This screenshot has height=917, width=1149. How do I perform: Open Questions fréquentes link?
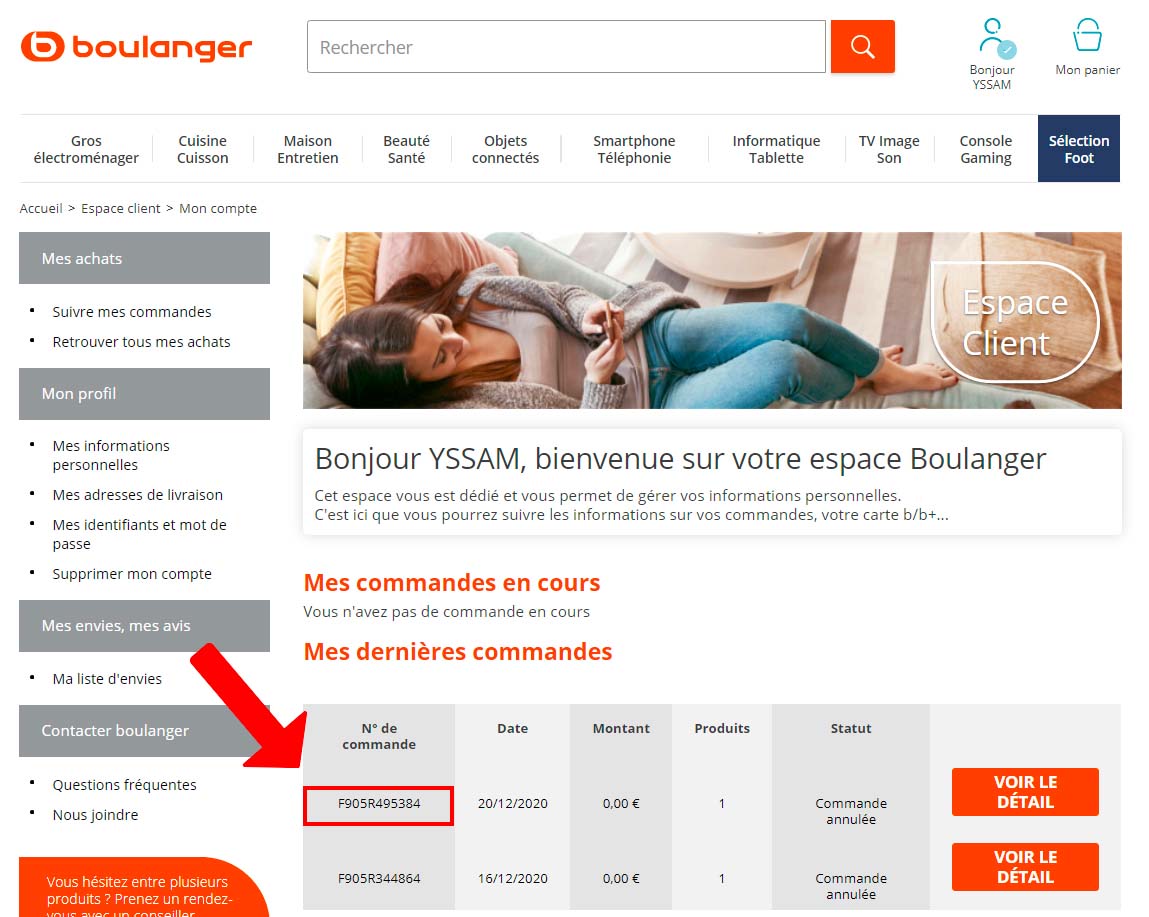click(x=125, y=785)
